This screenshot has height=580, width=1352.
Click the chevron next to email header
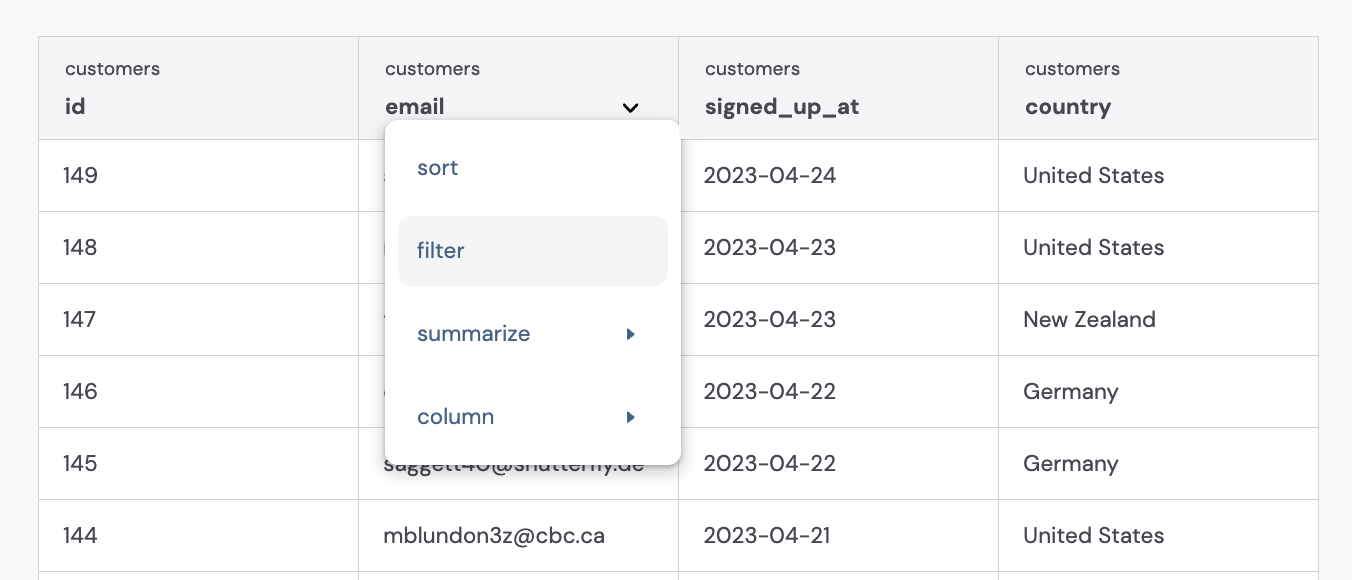(630, 107)
